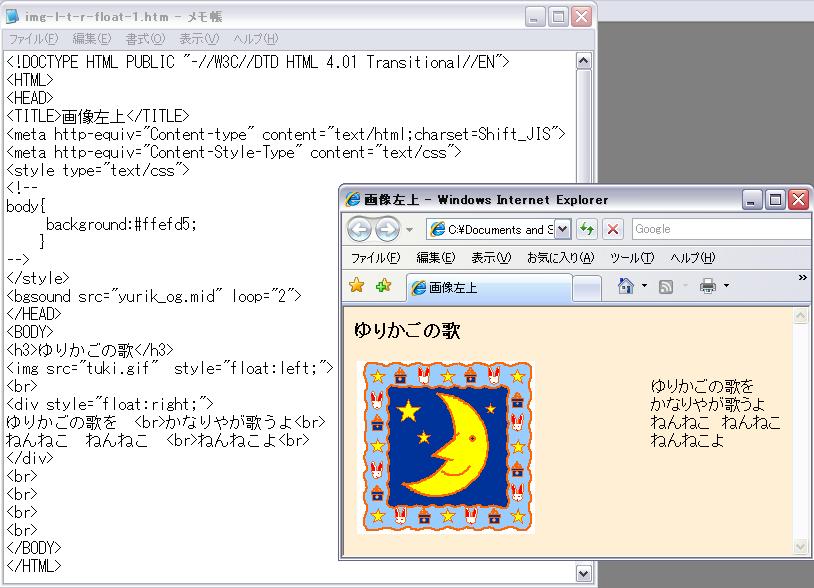Close the Notepad window
Image resolution: width=814 pixels, height=588 pixels.
[582, 17]
